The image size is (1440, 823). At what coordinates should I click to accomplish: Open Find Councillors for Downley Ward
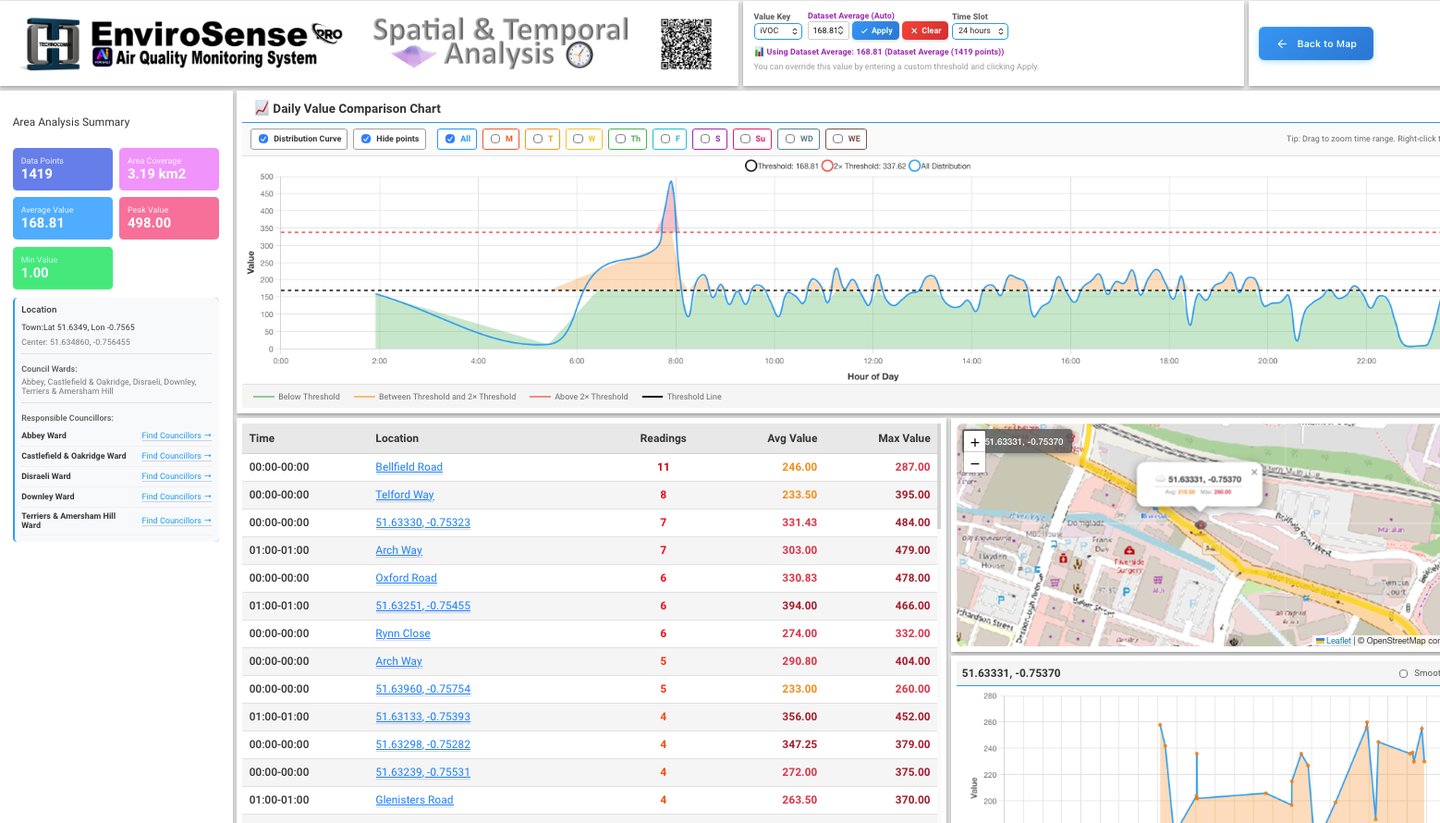click(x=176, y=497)
